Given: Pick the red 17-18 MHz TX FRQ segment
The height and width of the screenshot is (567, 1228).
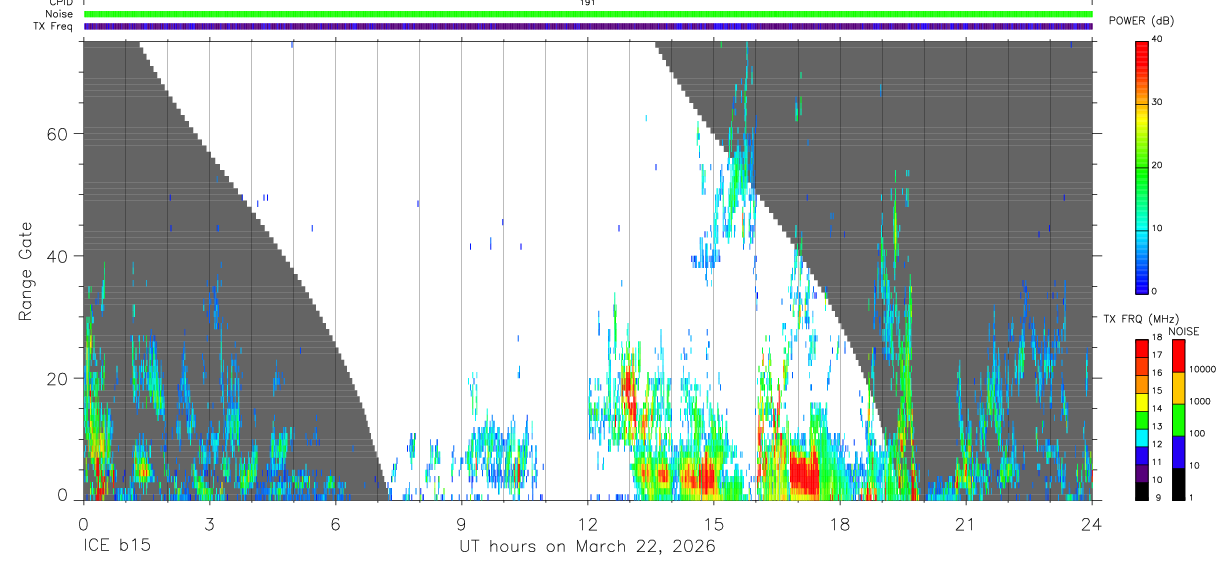Looking at the screenshot, I should click(x=1142, y=348).
